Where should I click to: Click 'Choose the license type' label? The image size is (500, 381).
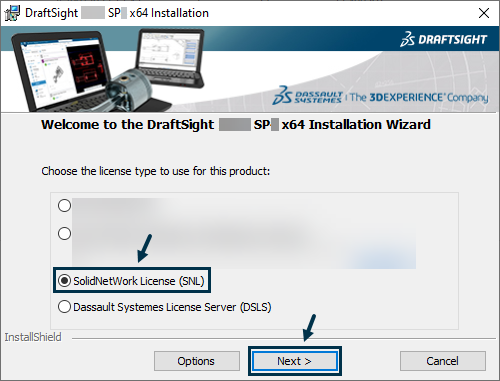coord(156,171)
